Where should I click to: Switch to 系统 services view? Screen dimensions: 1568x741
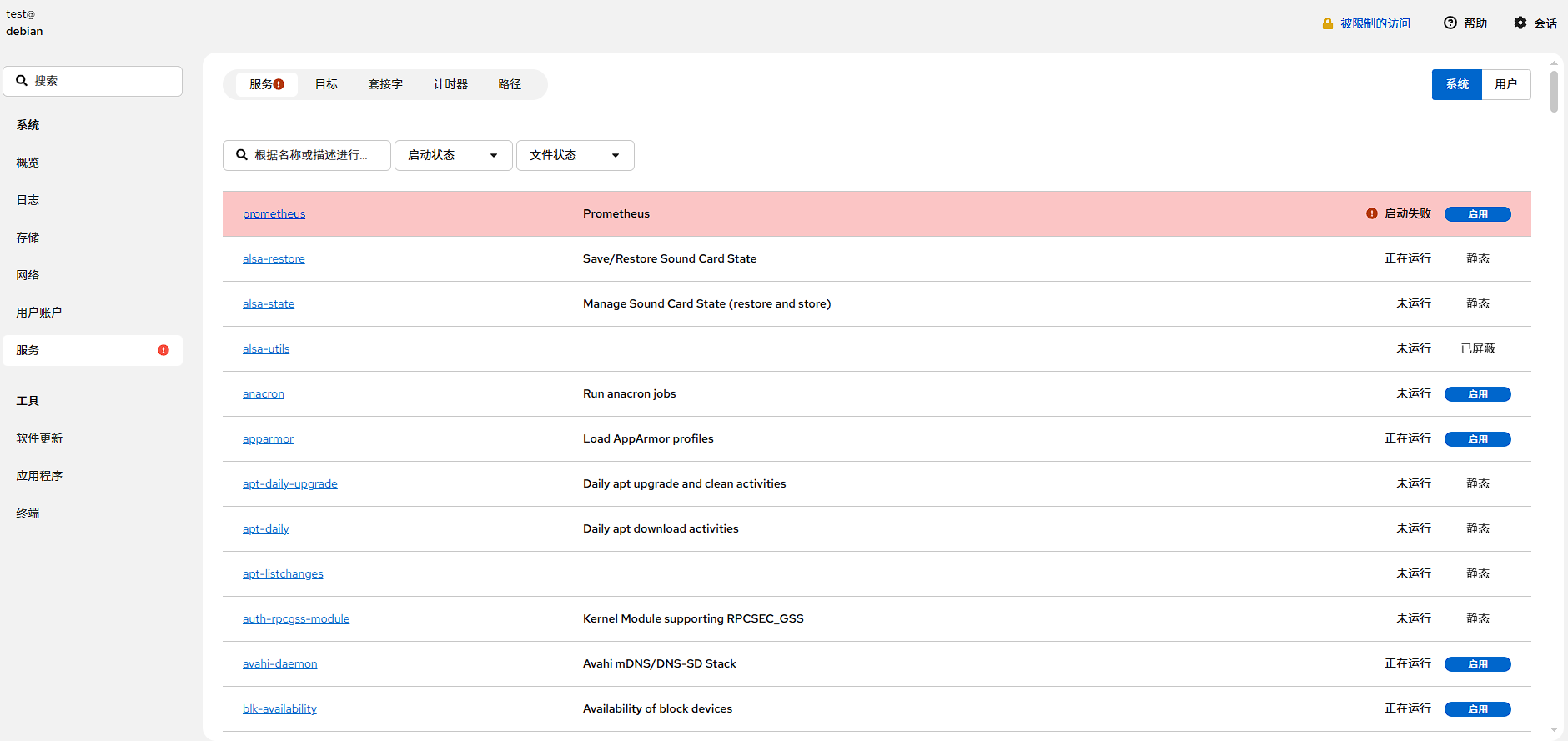click(1456, 84)
